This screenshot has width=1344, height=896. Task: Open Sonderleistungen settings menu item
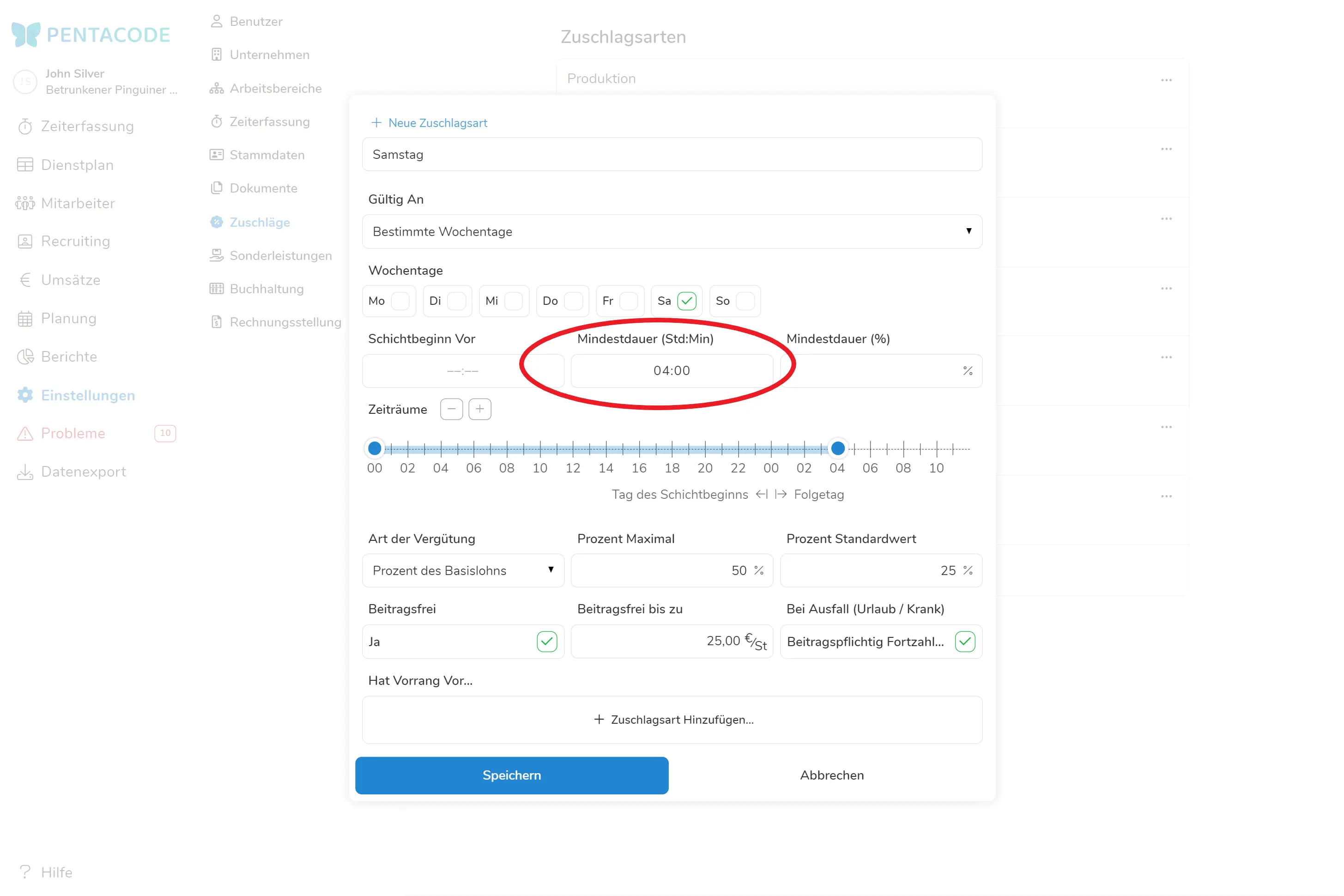(280, 255)
